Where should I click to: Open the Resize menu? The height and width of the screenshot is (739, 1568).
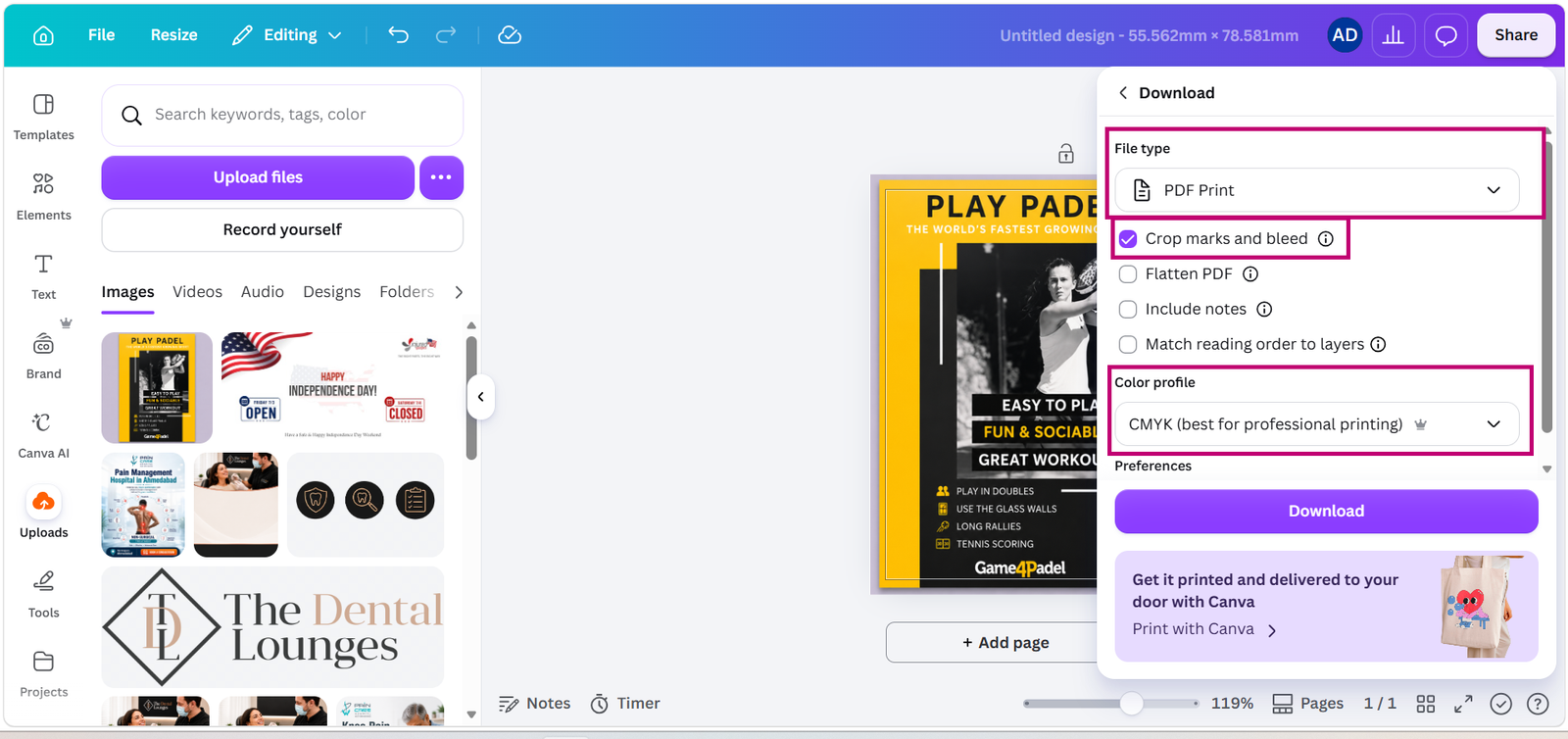click(173, 35)
